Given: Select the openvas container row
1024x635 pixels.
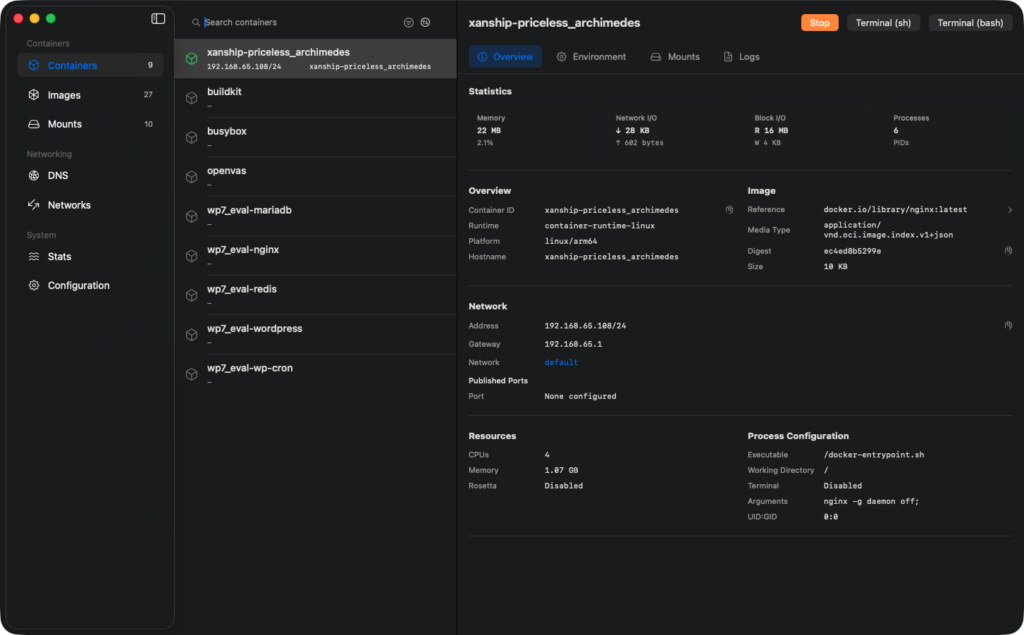Looking at the screenshot, I should coord(316,177).
